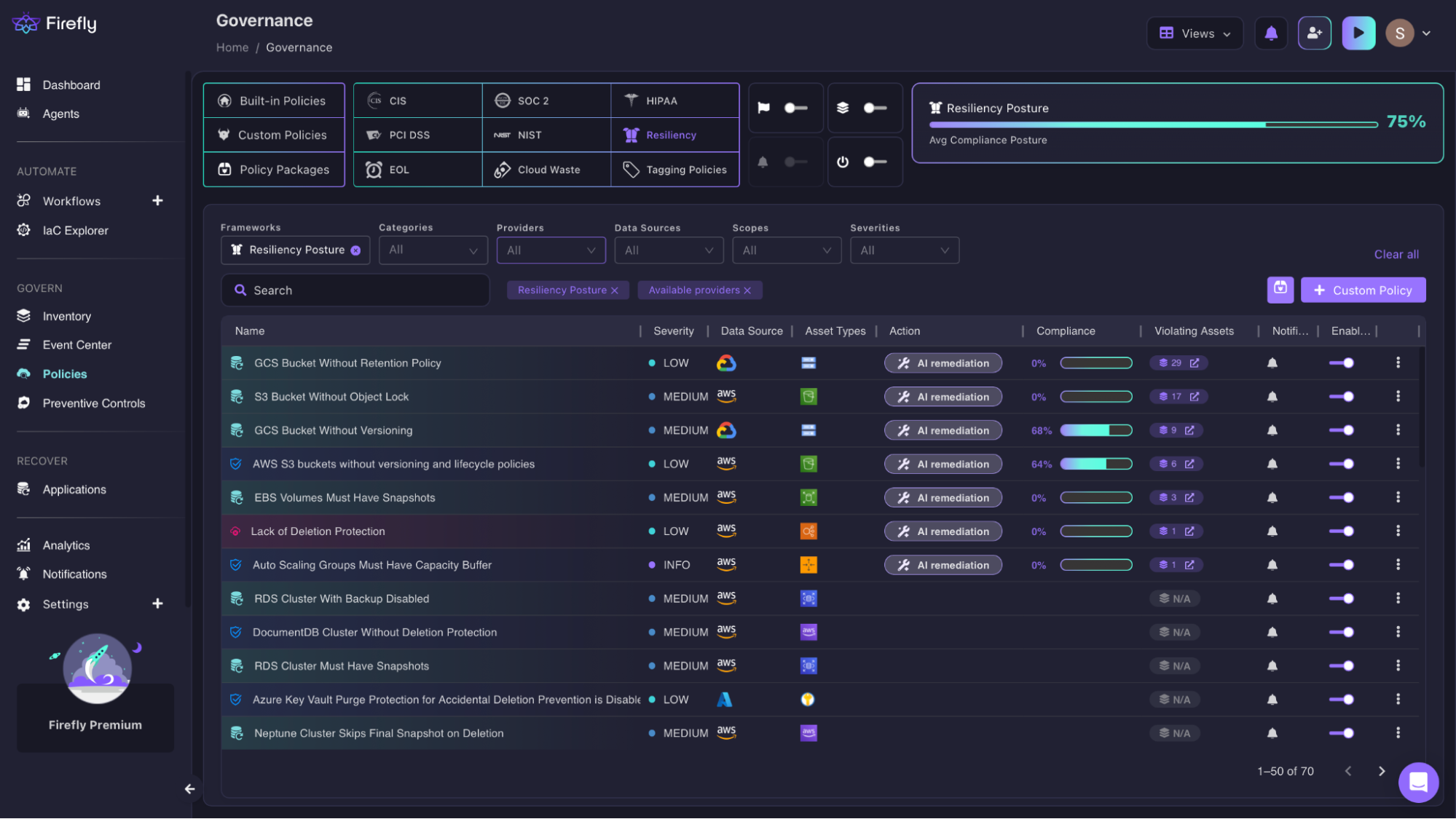Click the play button in the top bar
Image resolution: width=1456 pixels, height=819 pixels.
1358,33
